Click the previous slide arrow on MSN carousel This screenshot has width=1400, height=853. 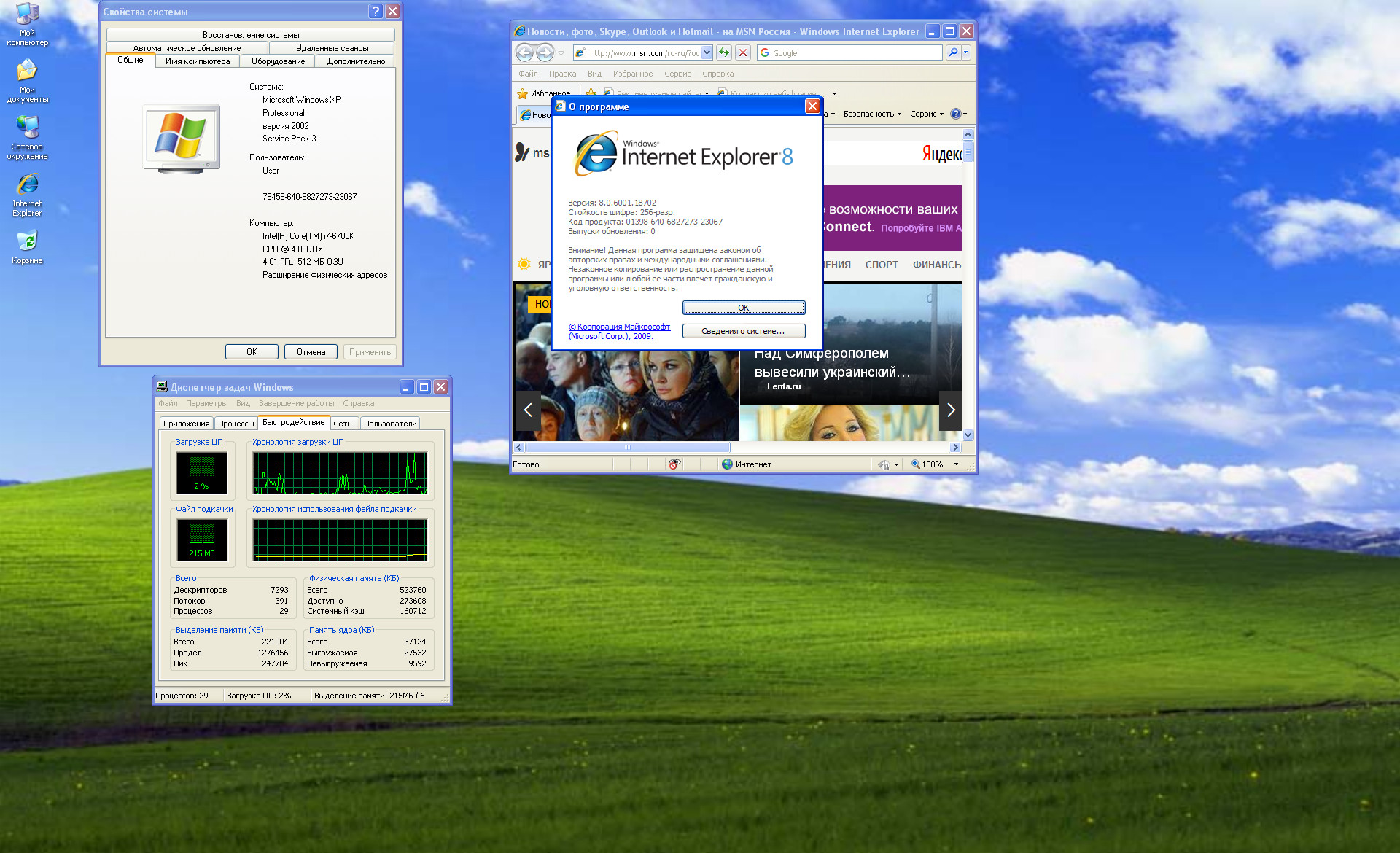[528, 410]
